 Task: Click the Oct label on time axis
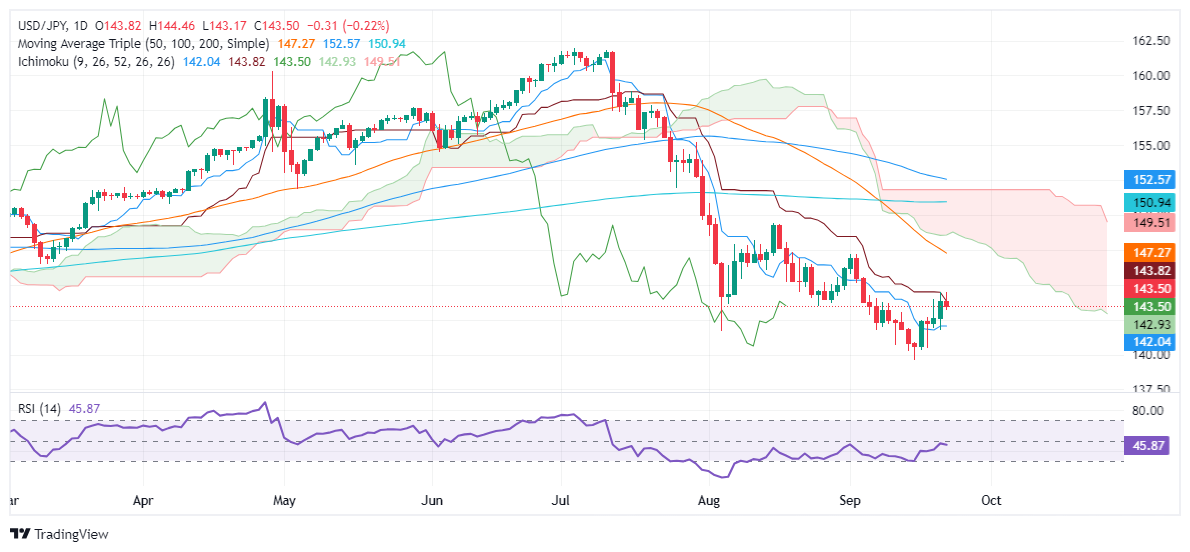[991, 498]
